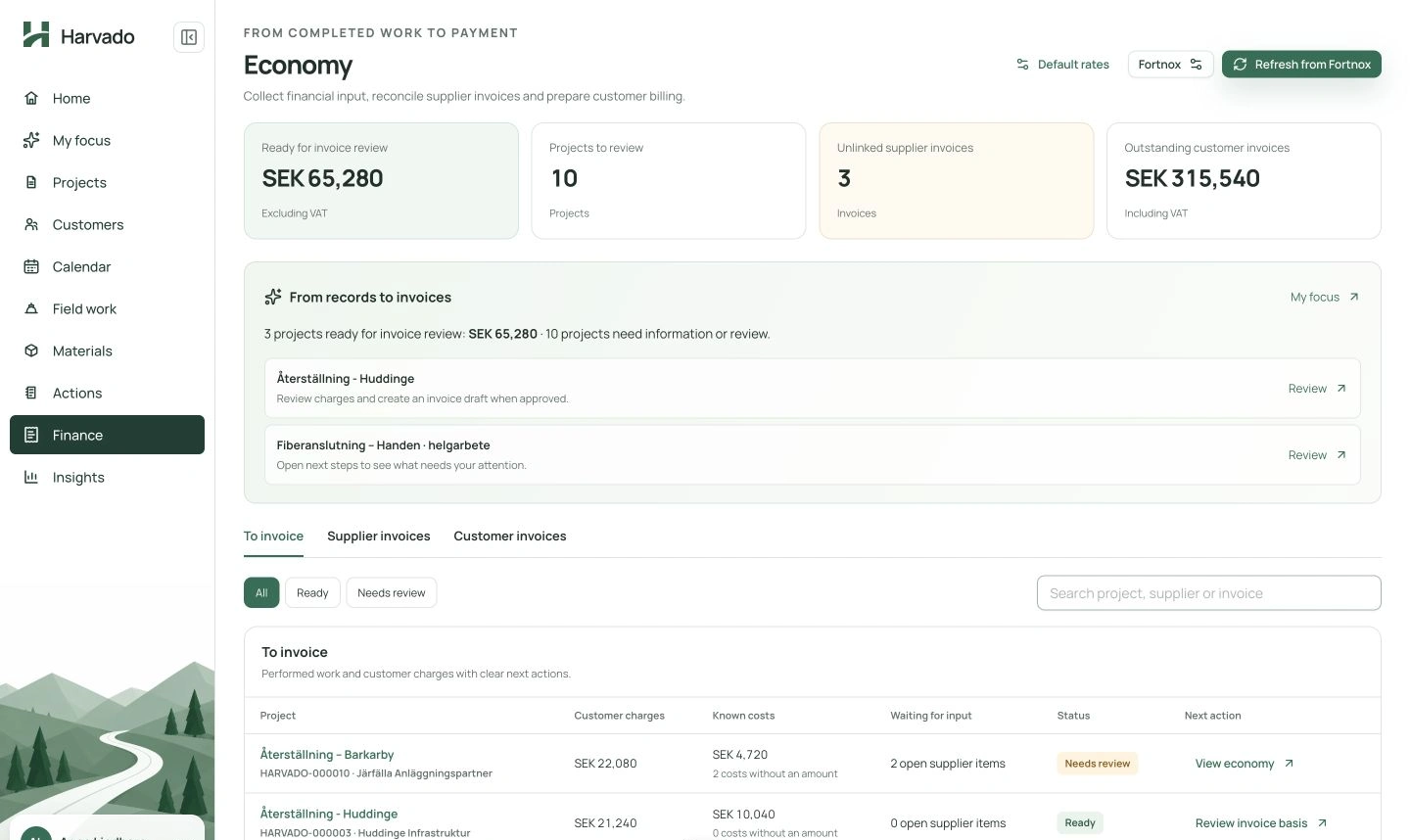The image size is (1410, 840).
Task: Collapse the sidebar with the panel icon
Action: coord(189,37)
